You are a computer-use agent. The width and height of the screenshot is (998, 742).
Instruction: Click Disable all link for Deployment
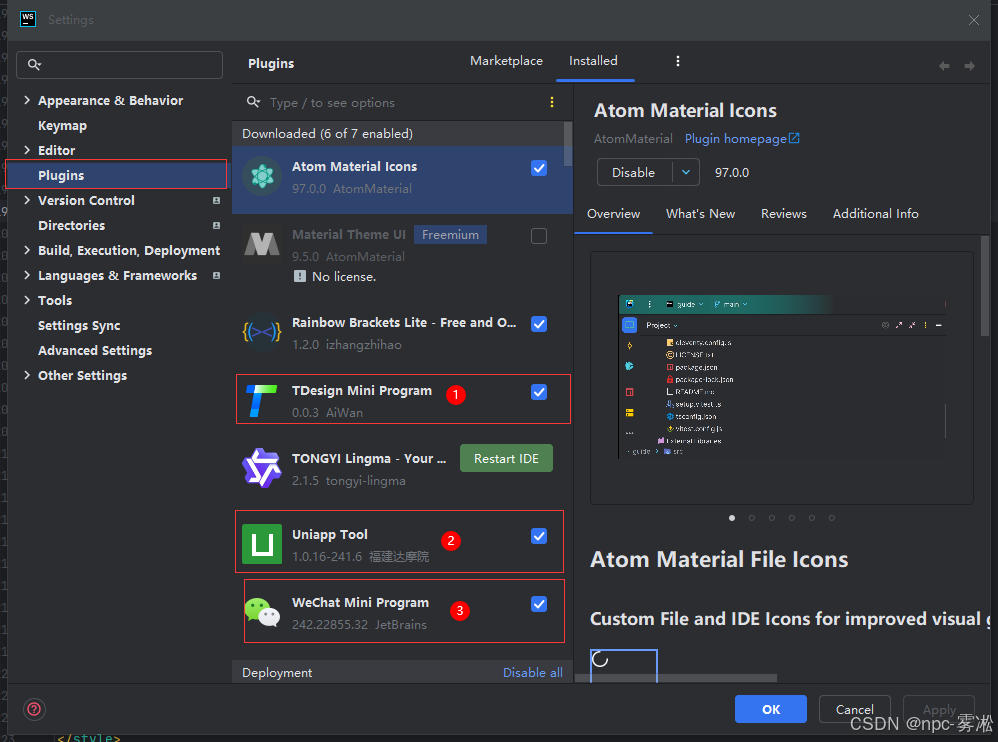(533, 673)
